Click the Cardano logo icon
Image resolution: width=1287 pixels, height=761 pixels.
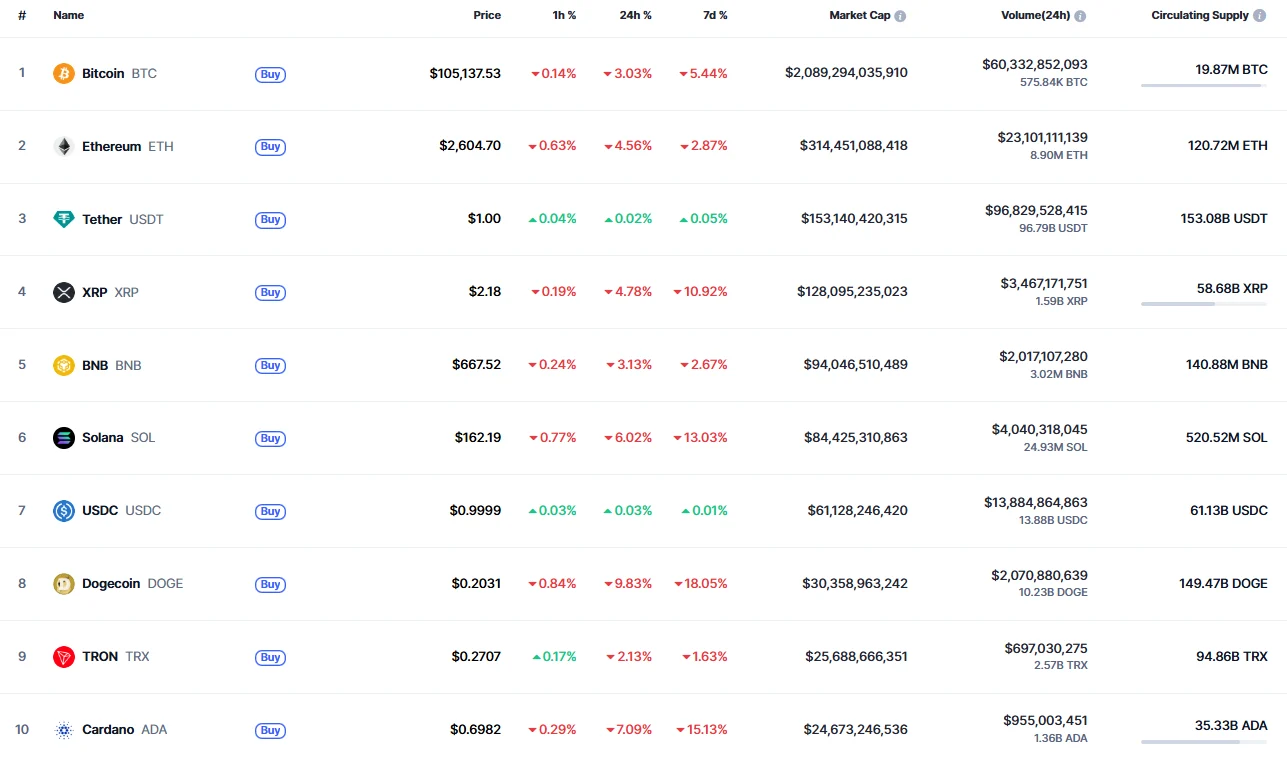pyautogui.click(x=64, y=730)
